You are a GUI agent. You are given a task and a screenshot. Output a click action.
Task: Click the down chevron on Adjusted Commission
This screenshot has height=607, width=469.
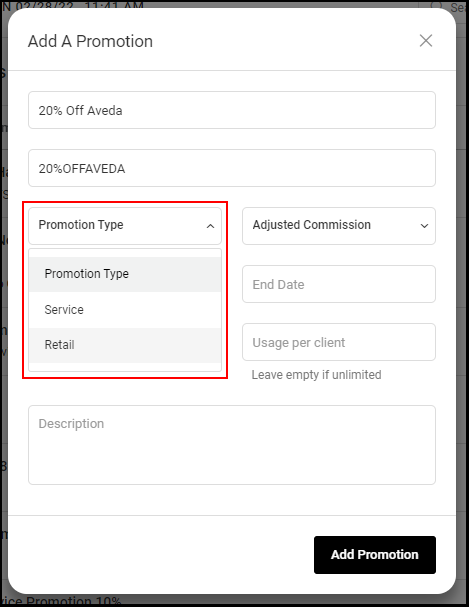(424, 226)
